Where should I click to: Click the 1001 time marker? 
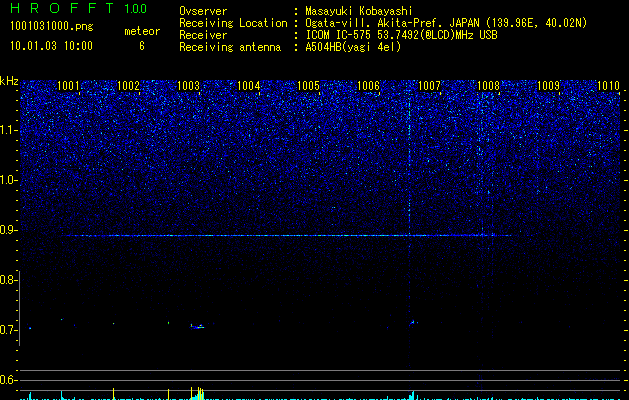point(68,85)
